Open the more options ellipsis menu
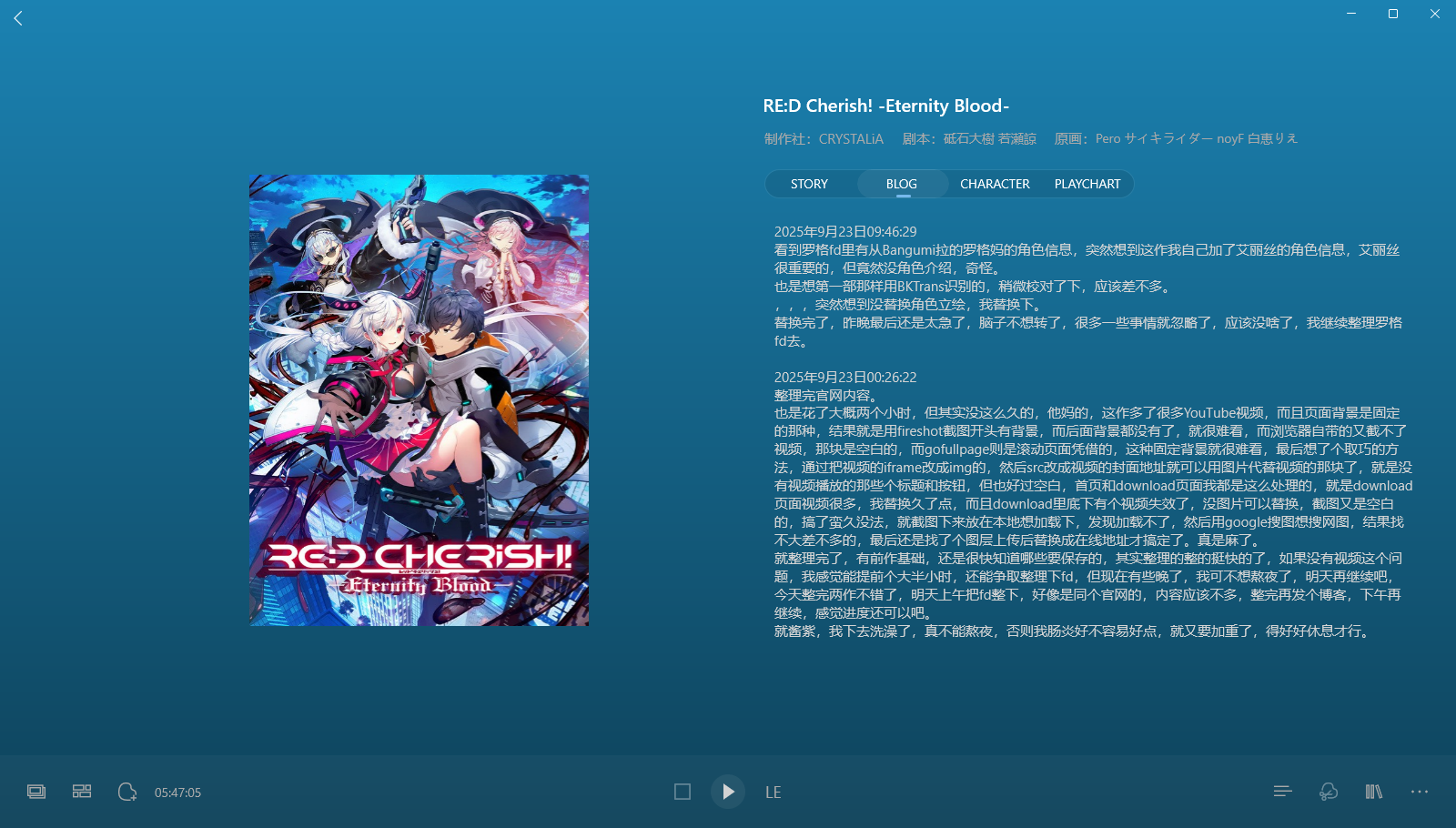The width and height of the screenshot is (1456, 828). [1420, 792]
